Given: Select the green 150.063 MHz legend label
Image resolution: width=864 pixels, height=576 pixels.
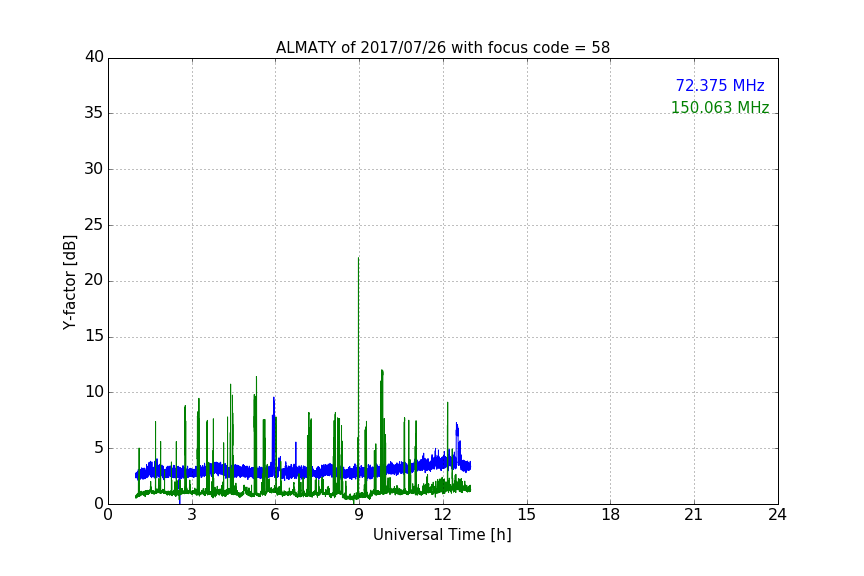Looking at the screenshot, I should point(720,107).
